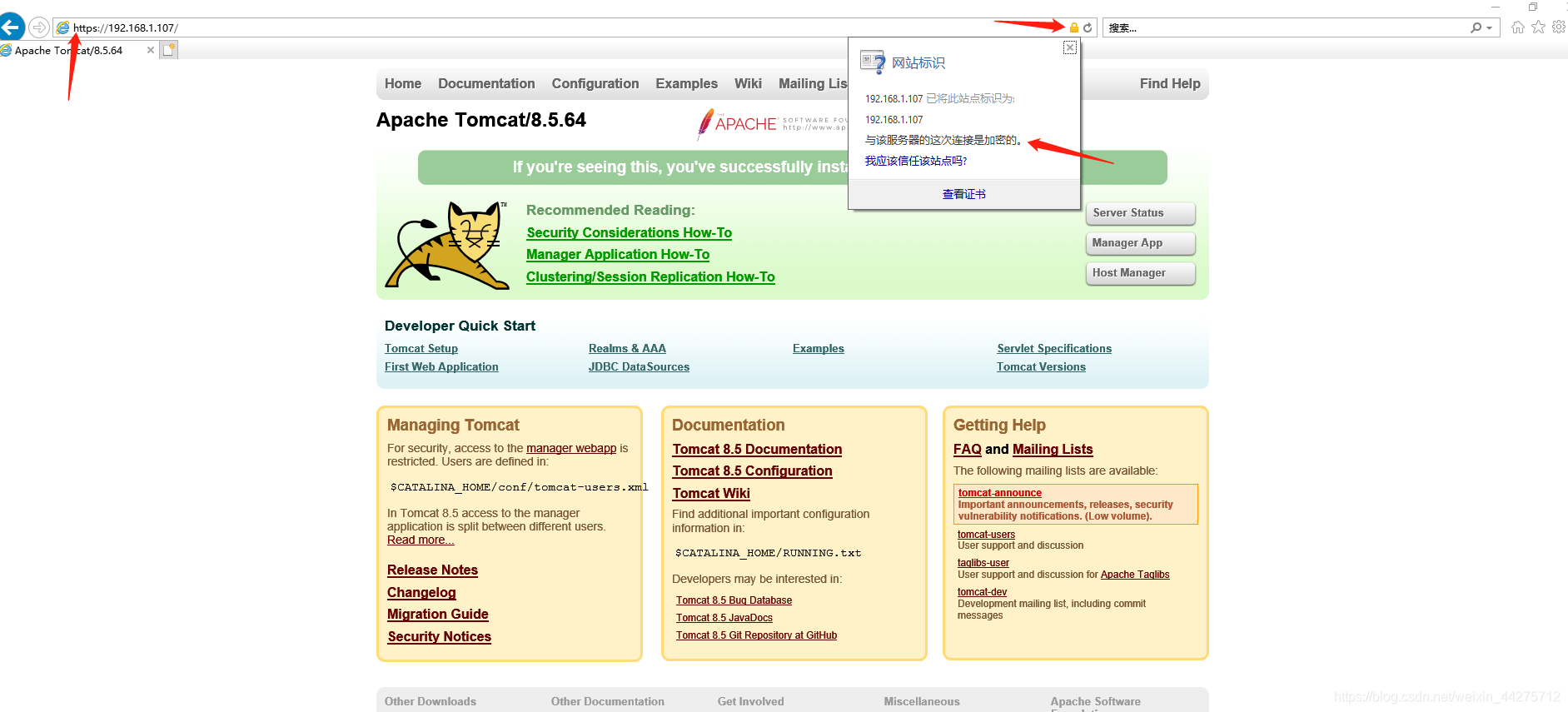Click the $CATALINA_HOME/conf/tomcat-users.xml path text

pyautogui.click(x=519, y=488)
